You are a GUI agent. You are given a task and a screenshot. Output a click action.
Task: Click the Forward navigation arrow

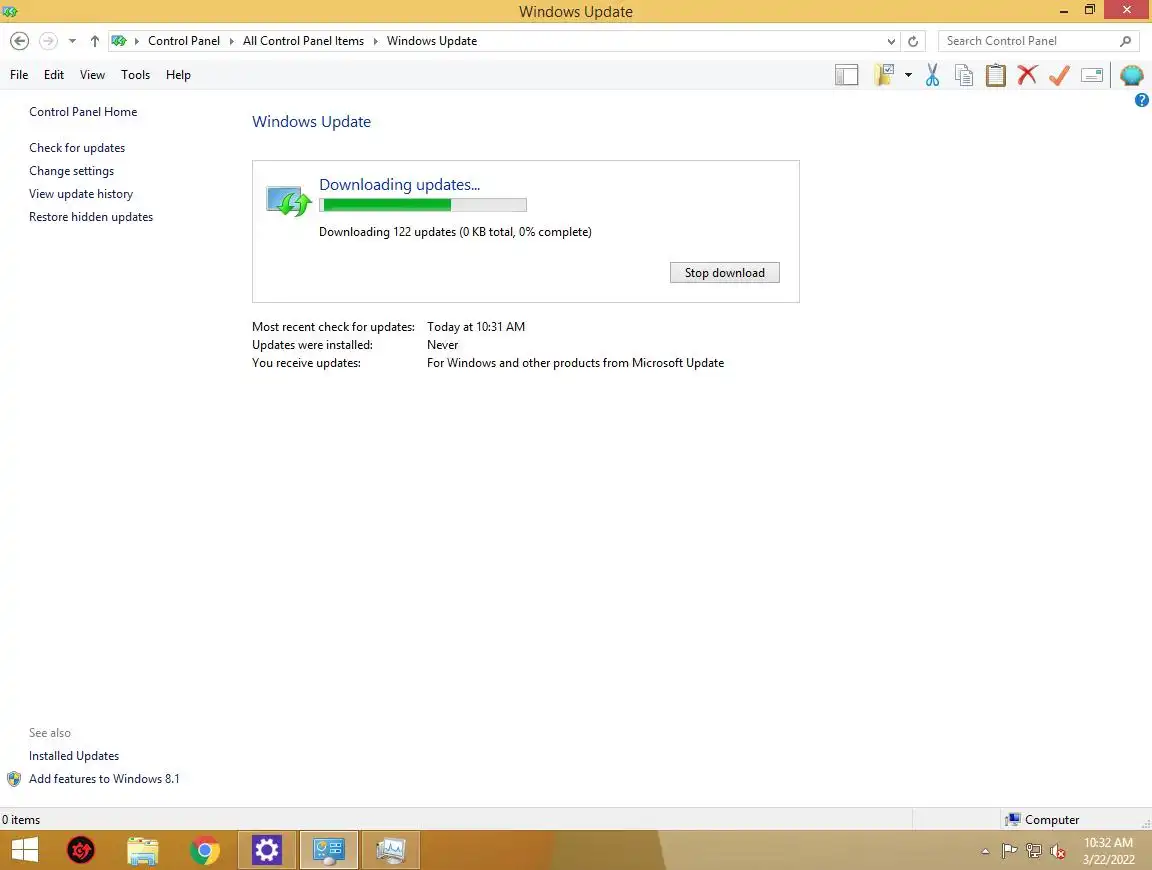(x=48, y=41)
